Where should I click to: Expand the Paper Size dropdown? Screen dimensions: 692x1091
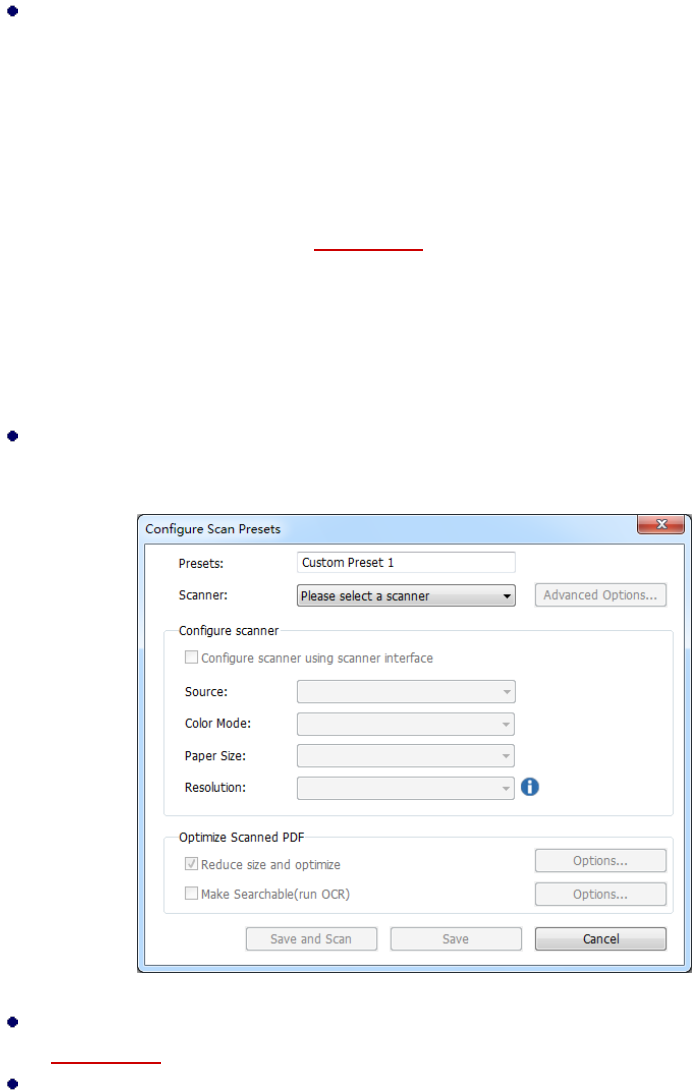(x=406, y=756)
